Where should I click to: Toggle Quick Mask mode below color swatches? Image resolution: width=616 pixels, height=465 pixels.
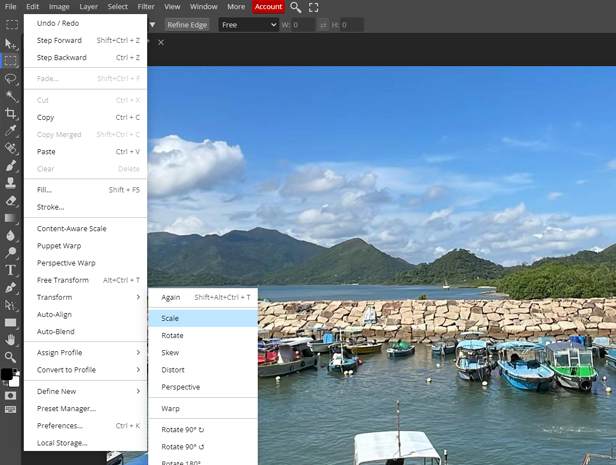coord(10,395)
